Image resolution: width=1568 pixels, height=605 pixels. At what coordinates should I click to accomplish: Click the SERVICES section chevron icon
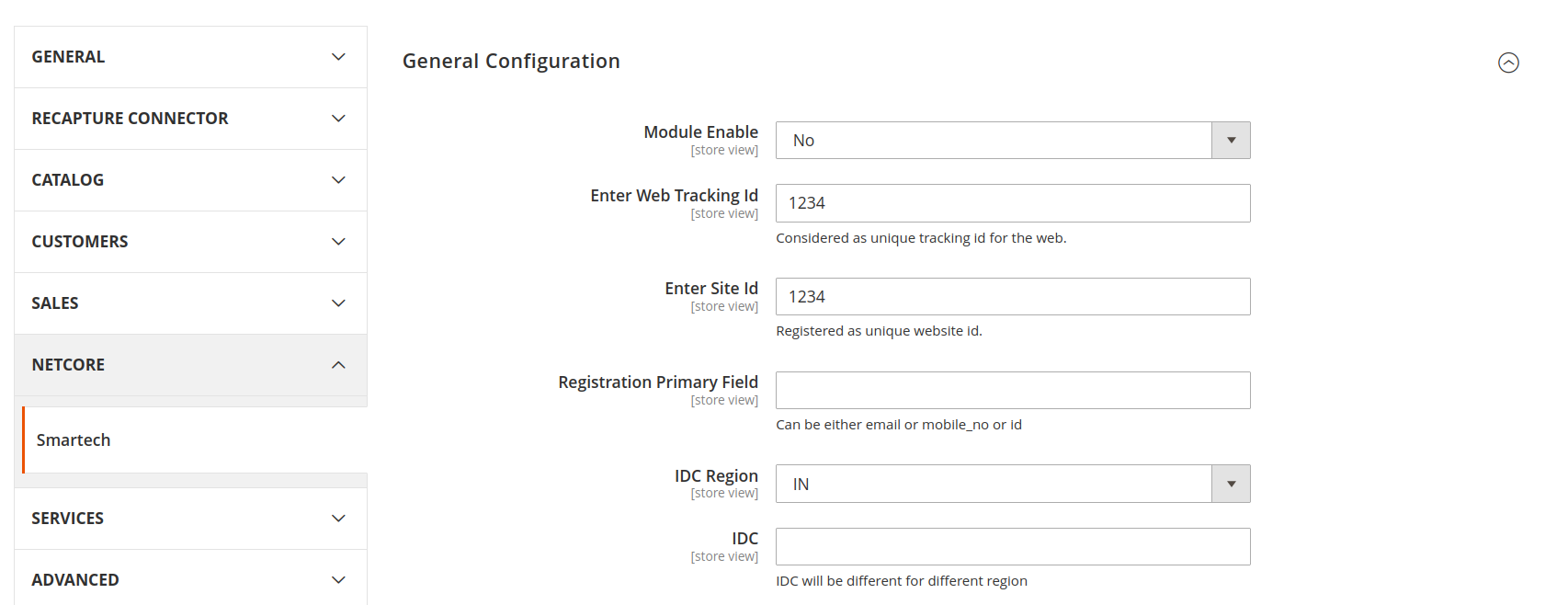[338, 519]
